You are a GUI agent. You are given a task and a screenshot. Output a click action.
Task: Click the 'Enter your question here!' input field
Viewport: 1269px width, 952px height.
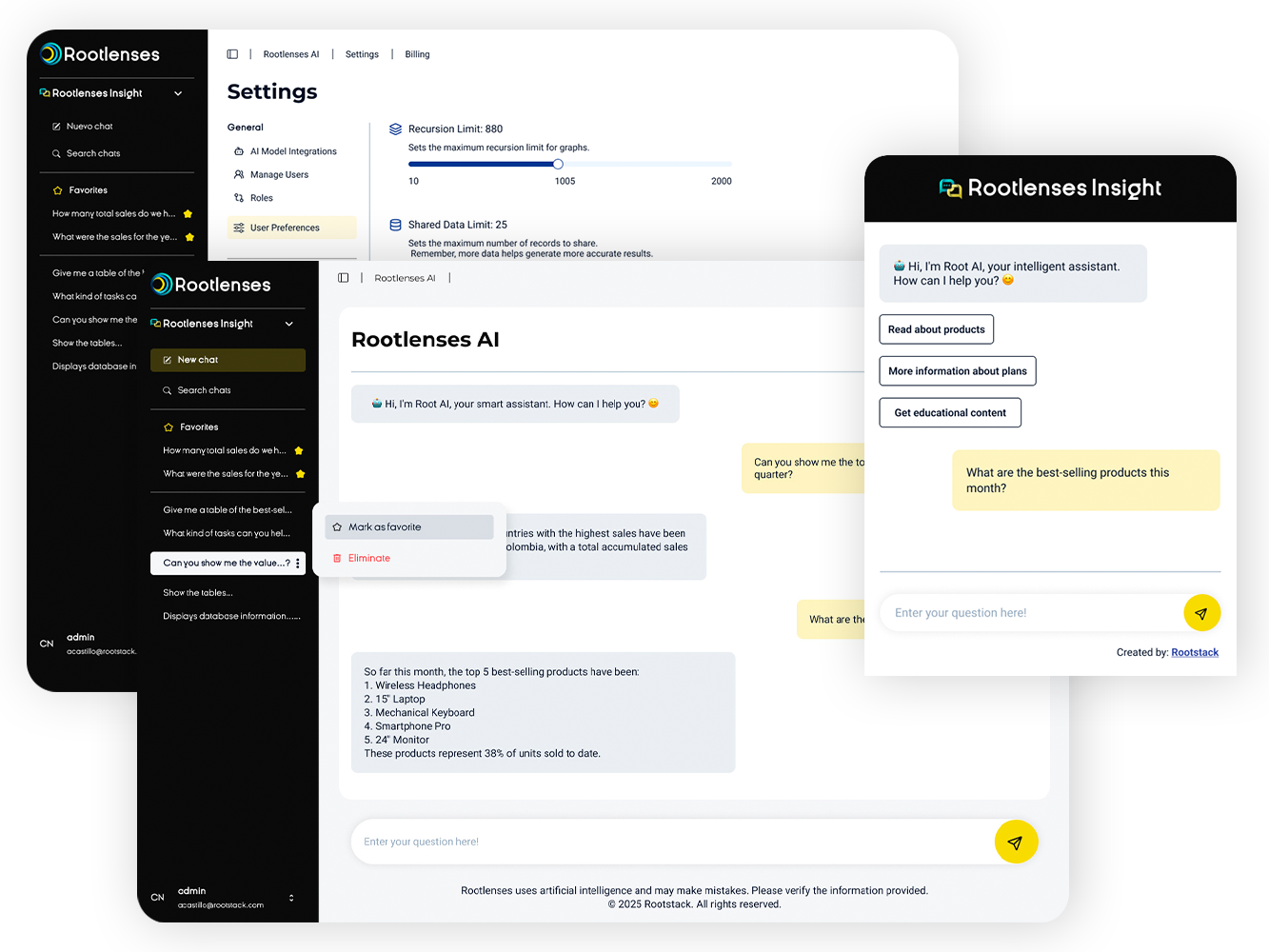[x=666, y=842]
